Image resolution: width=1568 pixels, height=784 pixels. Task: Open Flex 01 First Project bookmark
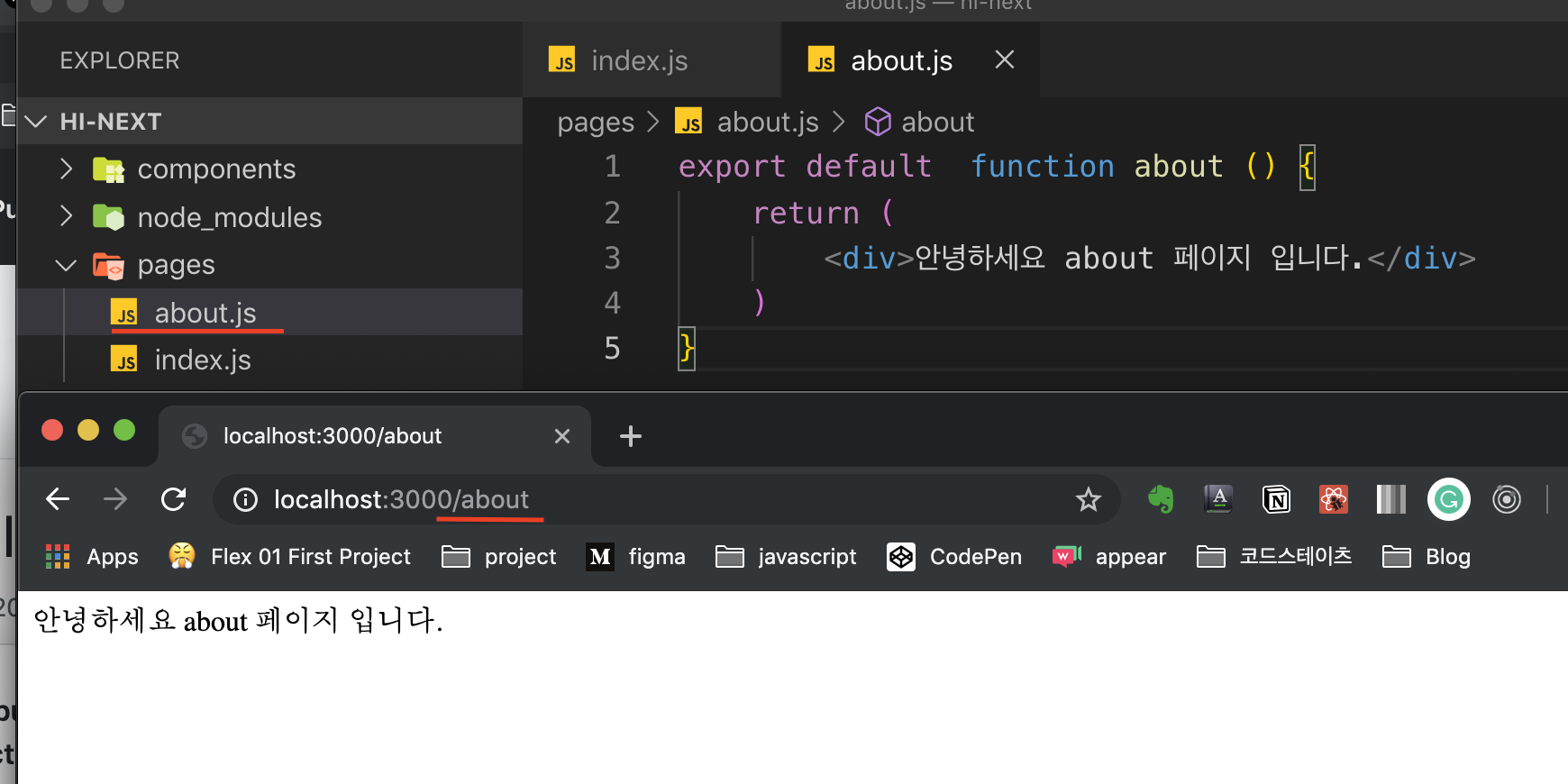290,557
